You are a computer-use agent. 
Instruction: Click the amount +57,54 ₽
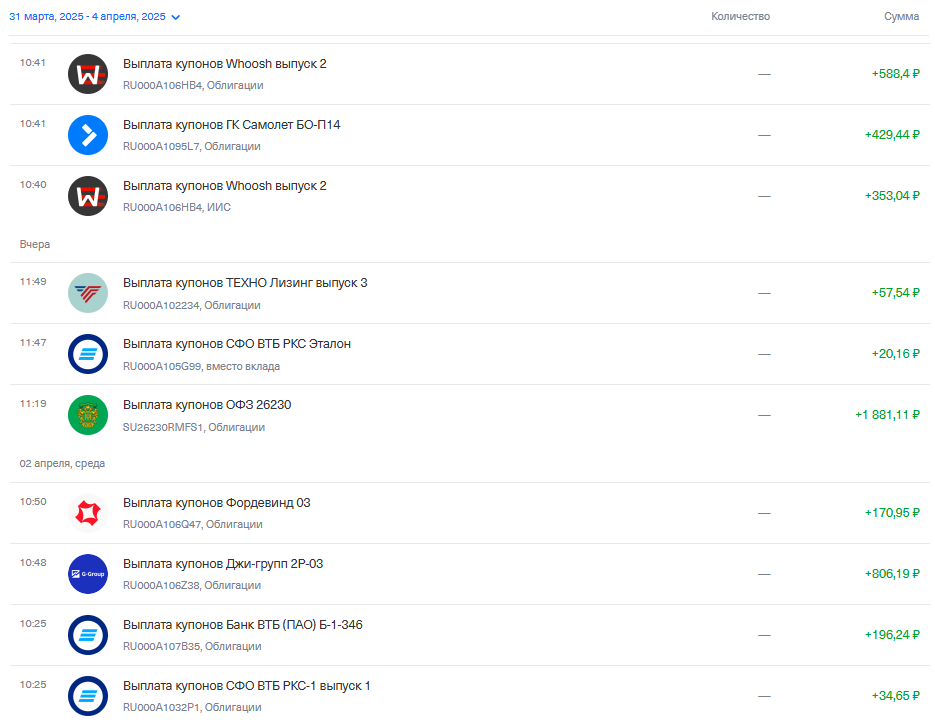tap(896, 293)
